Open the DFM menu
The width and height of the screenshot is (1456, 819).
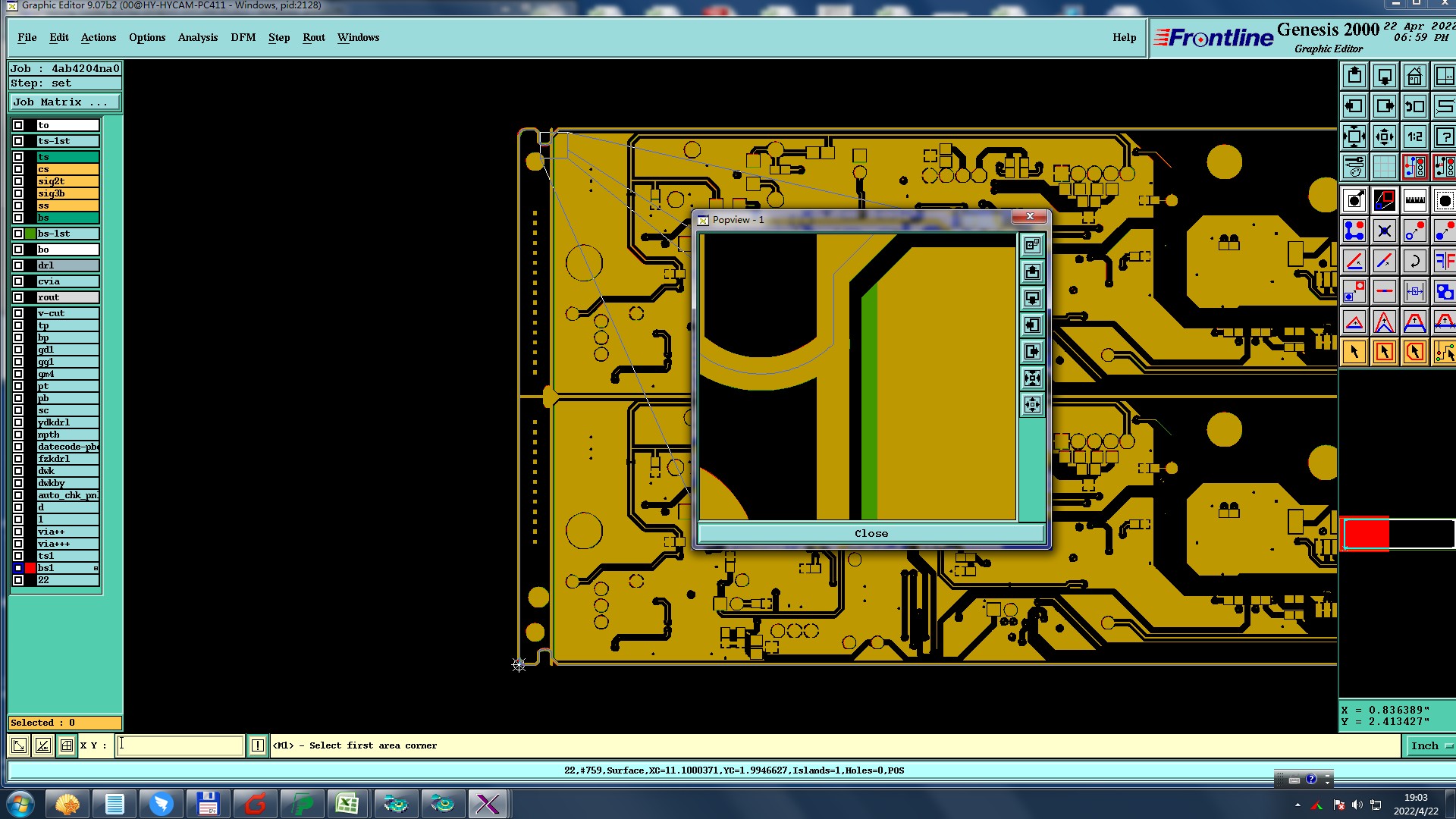[x=243, y=37]
